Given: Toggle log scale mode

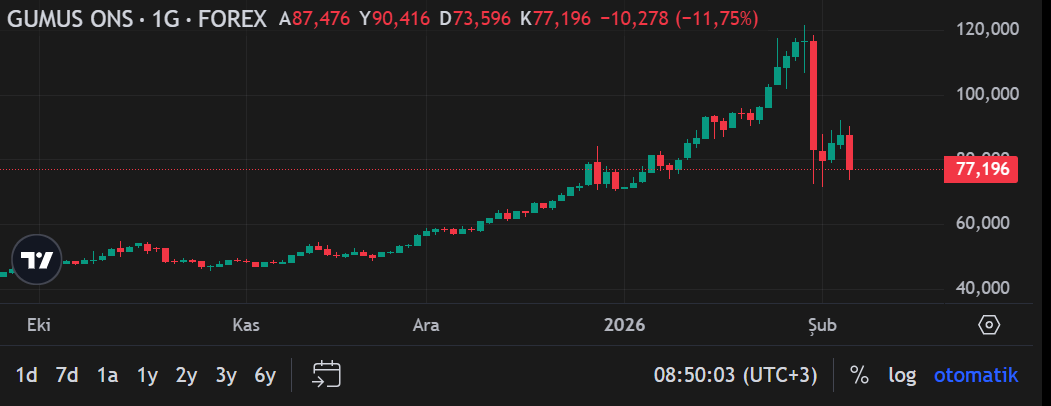Looking at the screenshot, I should pyautogui.click(x=902, y=375).
